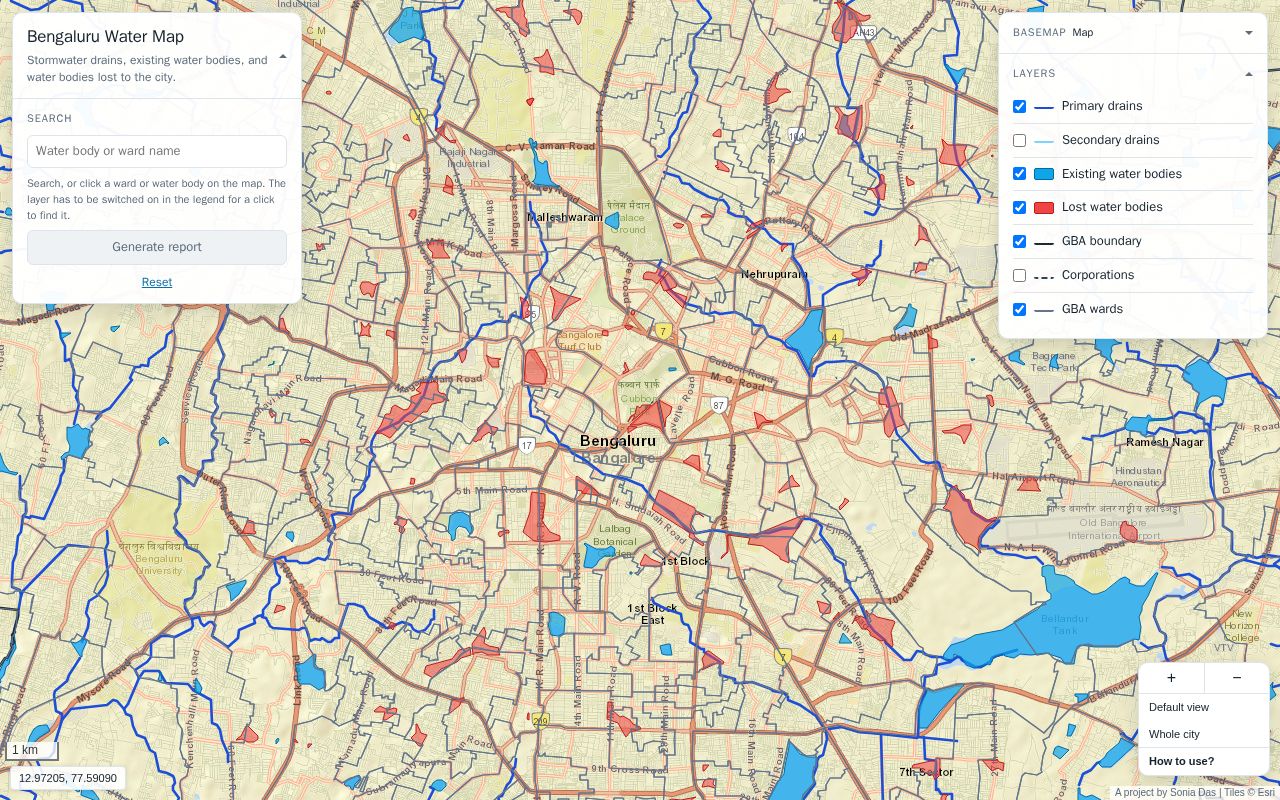The height and width of the screenshot is (800, 1280).
Task: Select Whole city view
Action: point(1204,734)
